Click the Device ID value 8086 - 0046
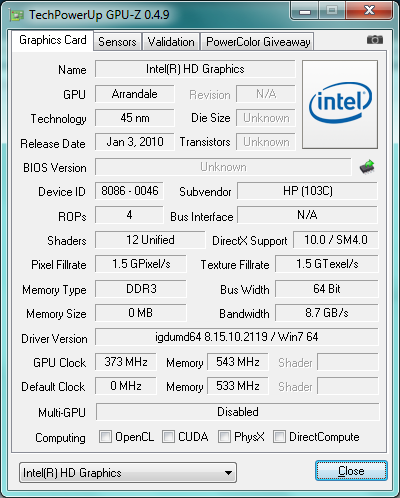 (129, 191)
